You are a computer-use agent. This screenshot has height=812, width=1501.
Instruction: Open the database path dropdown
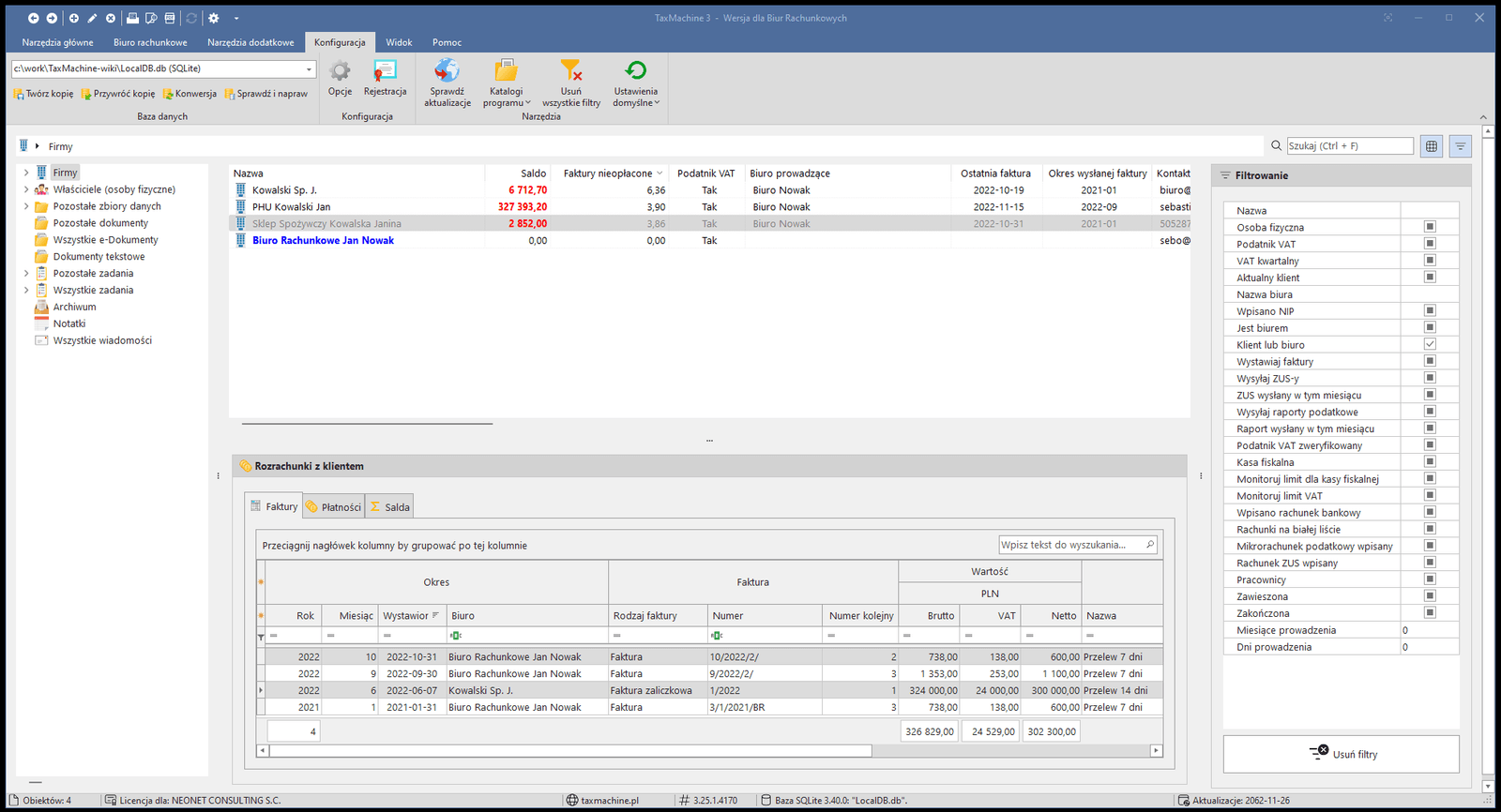pos(309,68)
